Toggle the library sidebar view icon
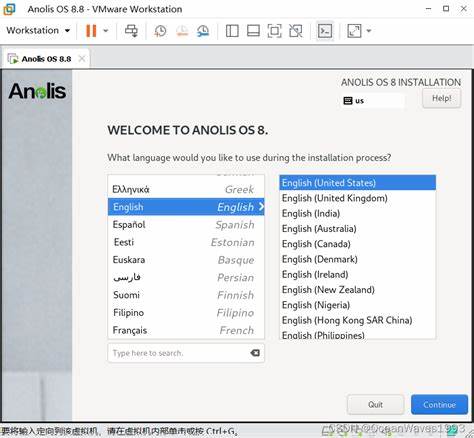Image resolution: width=474 pixels, height=438 pixels. (x=232, y=31)
